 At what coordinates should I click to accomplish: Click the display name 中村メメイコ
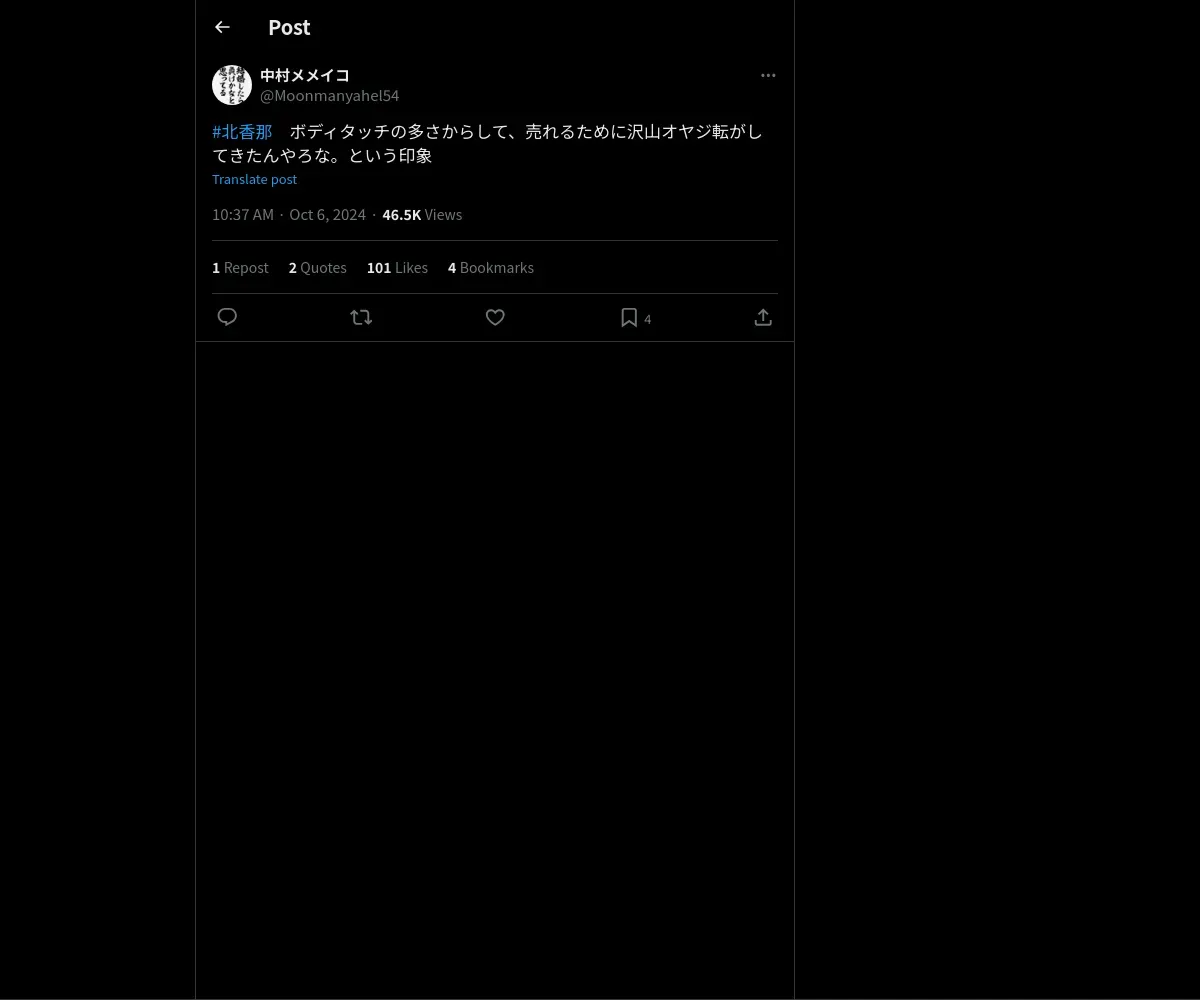click(x=305, y=75)
